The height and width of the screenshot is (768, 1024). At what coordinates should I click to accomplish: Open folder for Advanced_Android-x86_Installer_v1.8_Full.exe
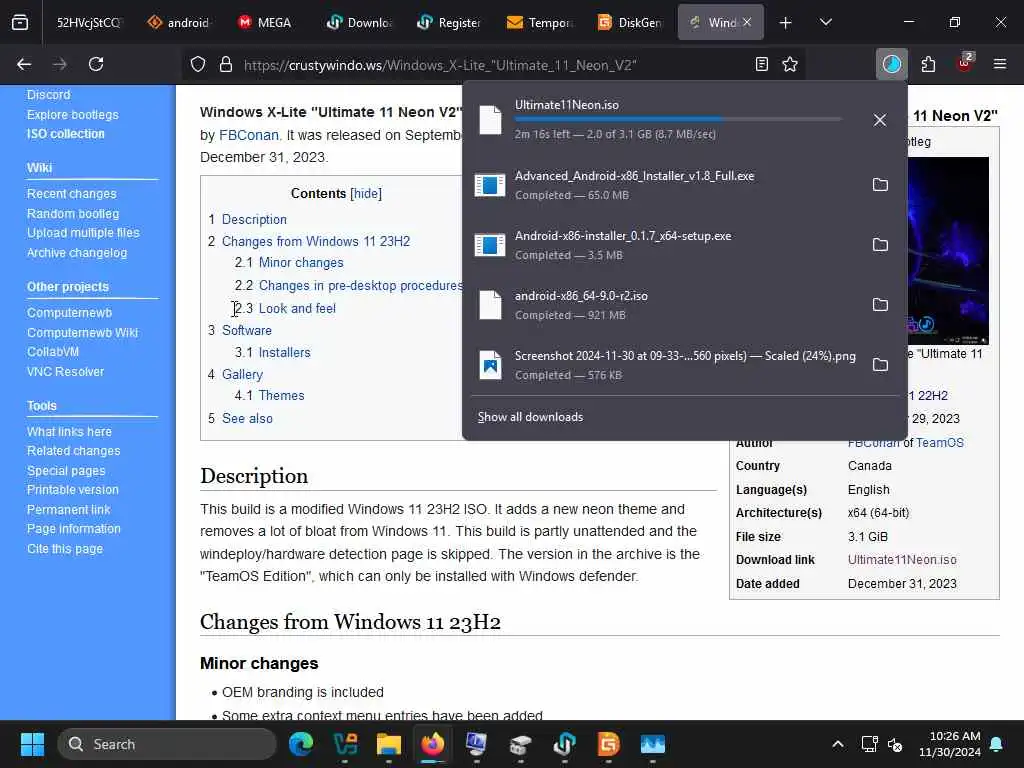pyautogui.click(x=880, y=185)
